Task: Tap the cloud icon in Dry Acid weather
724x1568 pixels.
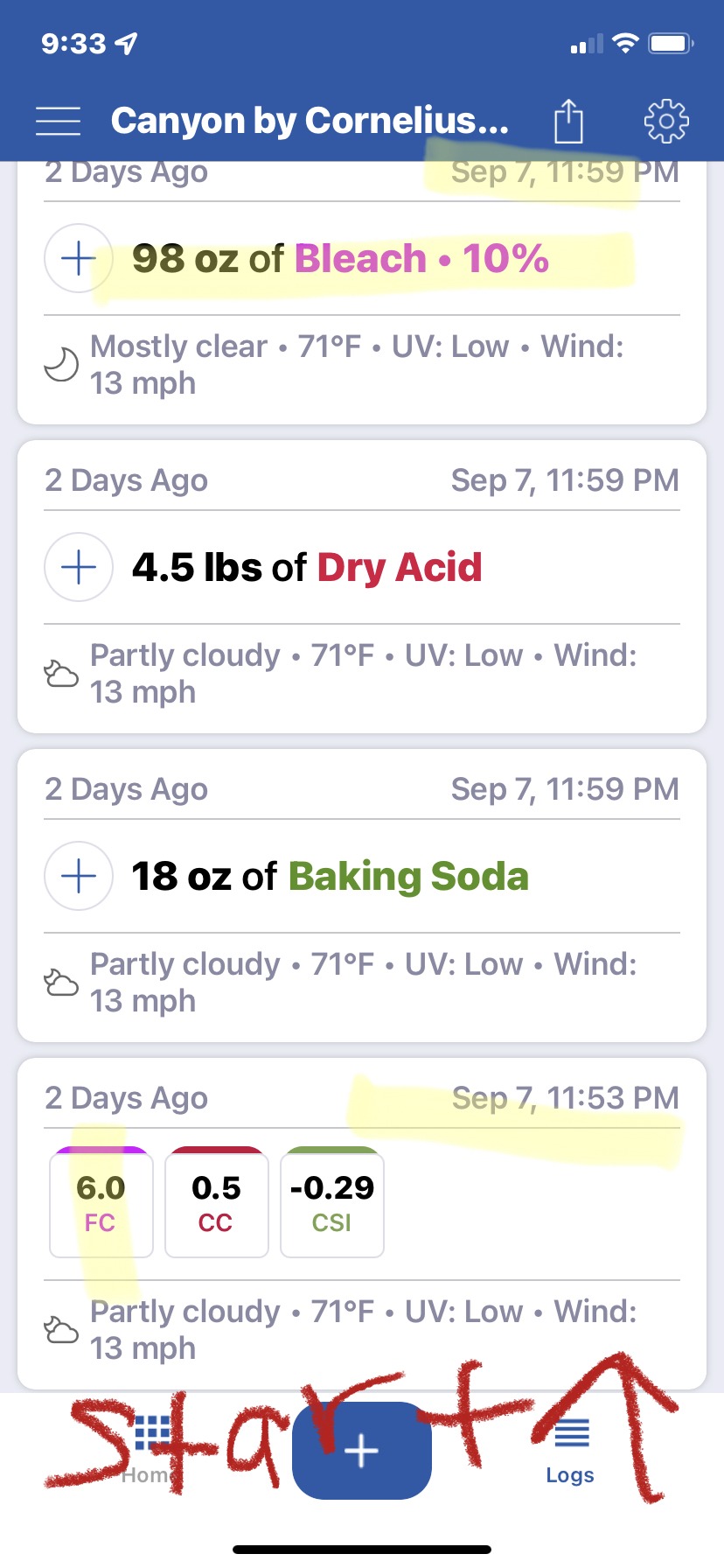Action: pos(61,674)
